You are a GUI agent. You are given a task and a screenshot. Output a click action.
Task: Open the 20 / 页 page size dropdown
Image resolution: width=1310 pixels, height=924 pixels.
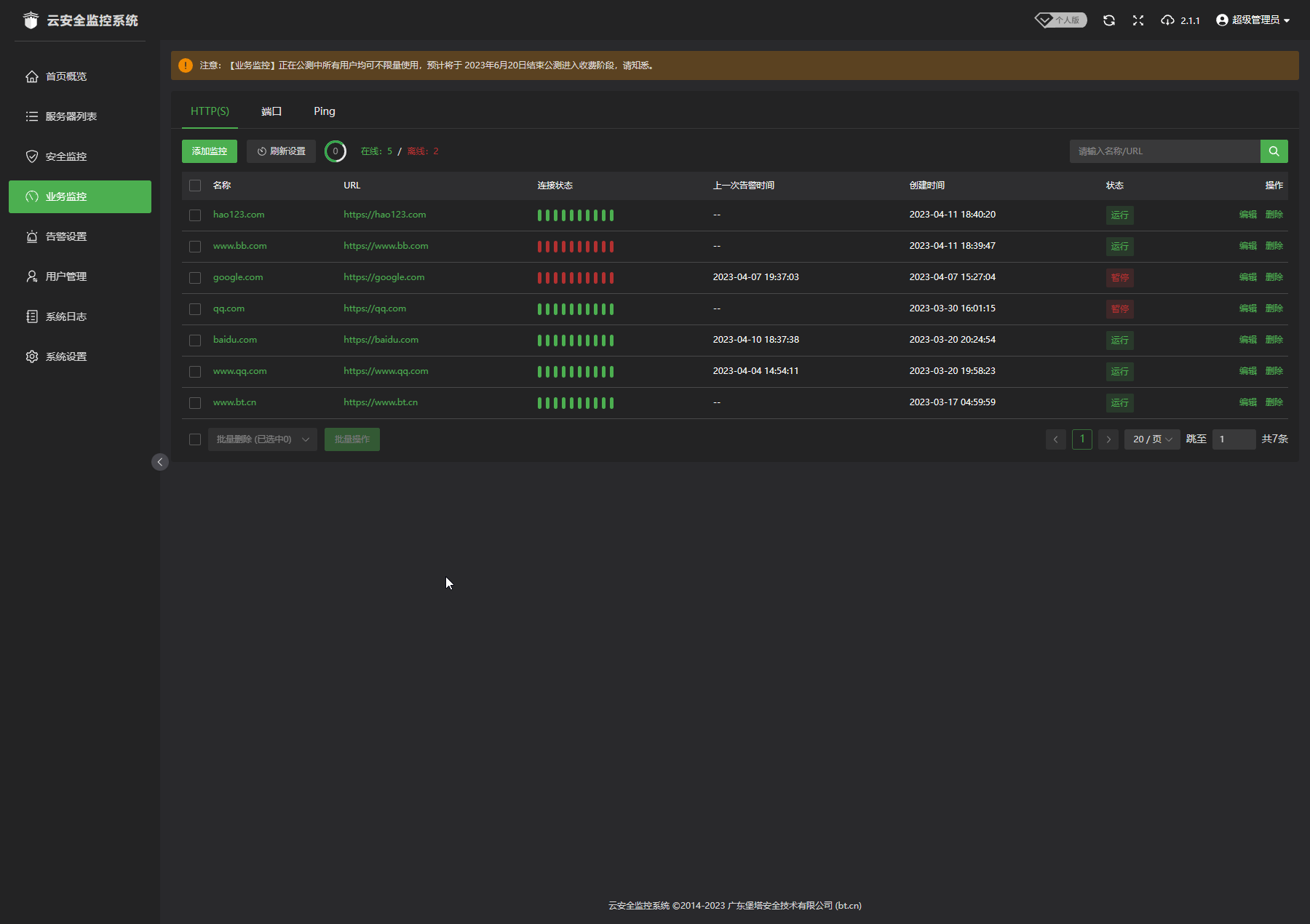point(1151,439)
